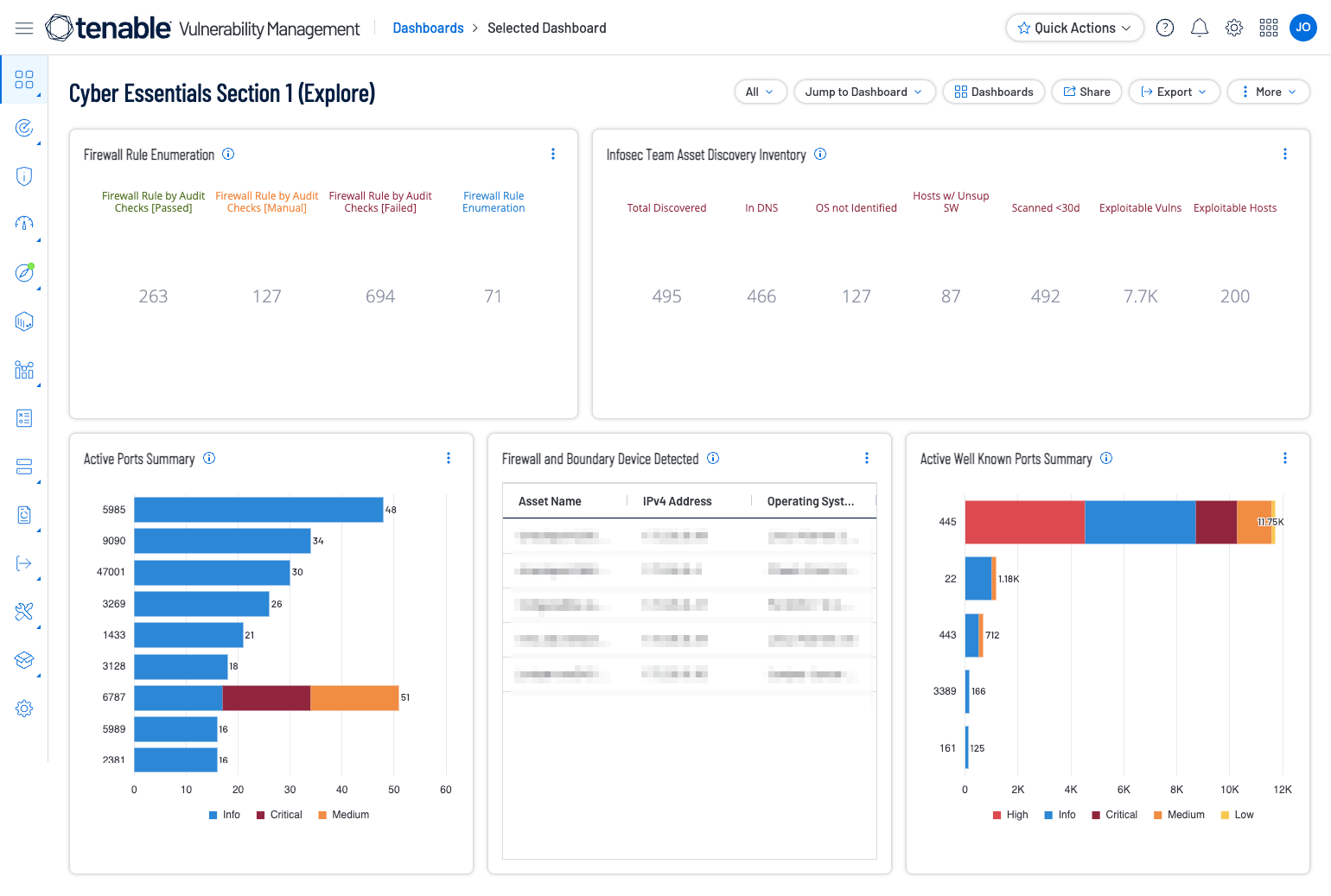The height and width of the screenshot is (896, 1331).
Task: Click the JO user avatar
Action: (x=1302, y=28)
